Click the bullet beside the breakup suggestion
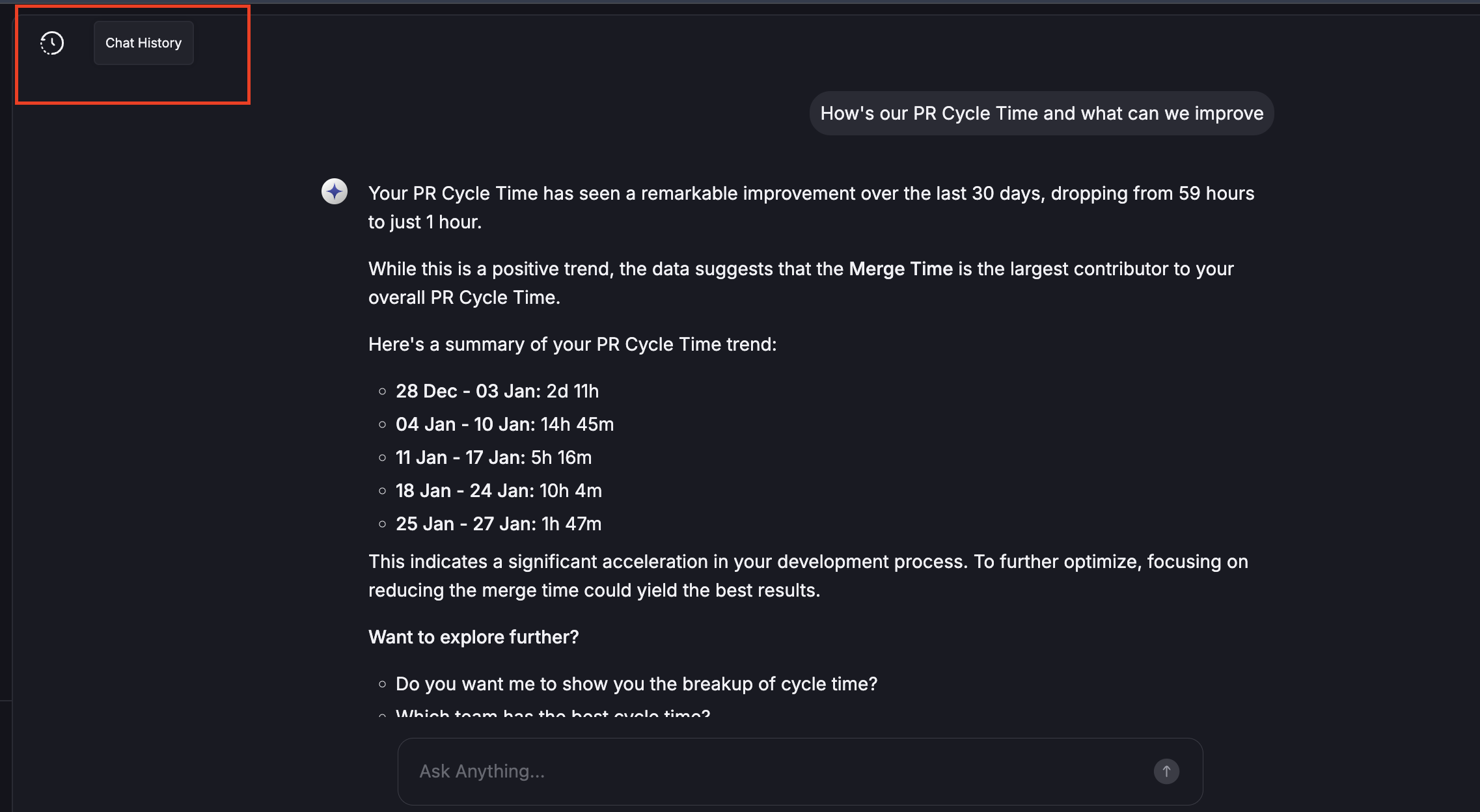1480x812 pixels. [383, 684]
